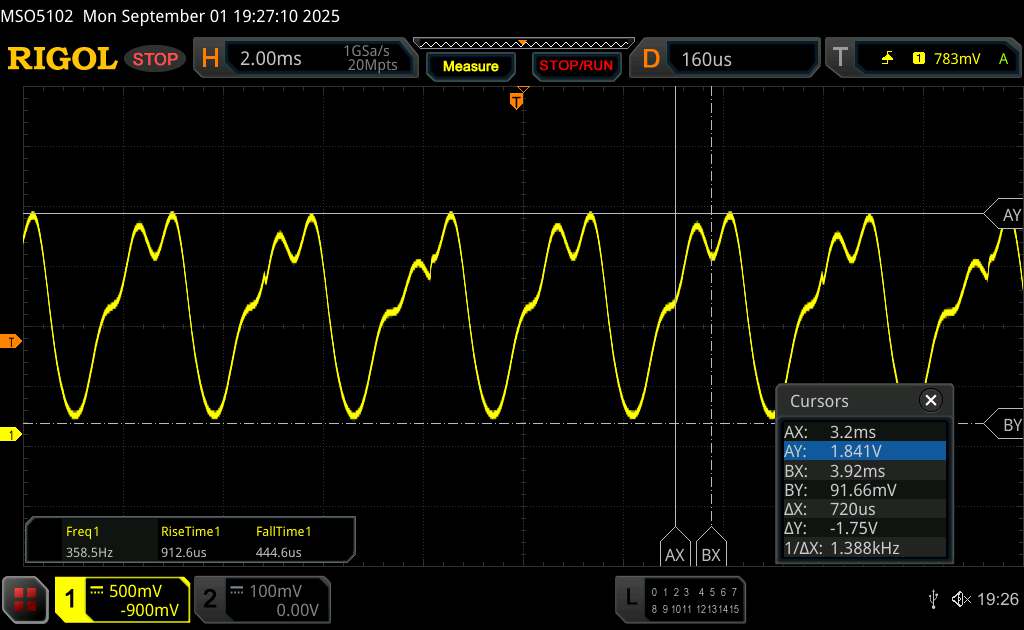This screenshot has height=630, width=1024.
Task: Click the USB status icon
Action: (934, 599)
